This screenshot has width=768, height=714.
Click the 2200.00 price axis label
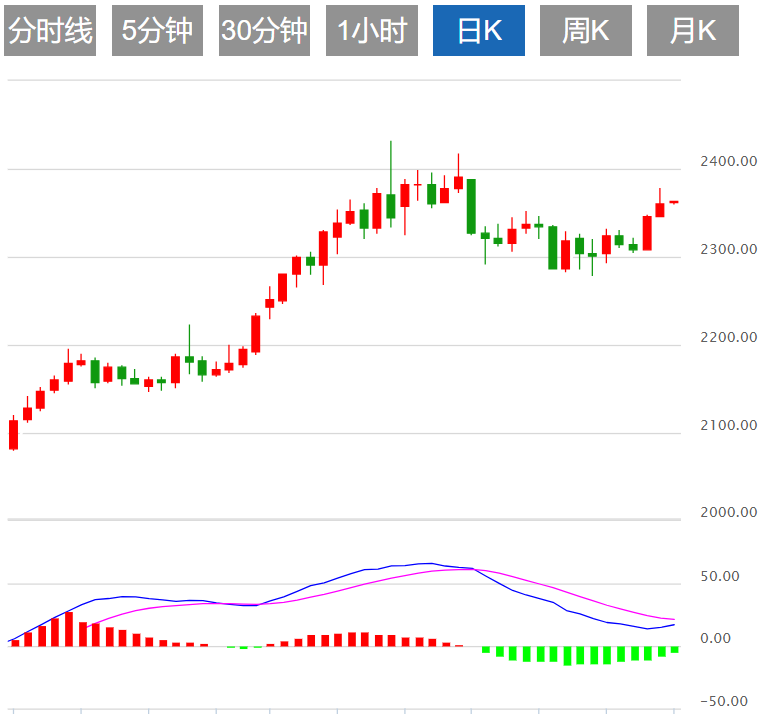(728, 337)
